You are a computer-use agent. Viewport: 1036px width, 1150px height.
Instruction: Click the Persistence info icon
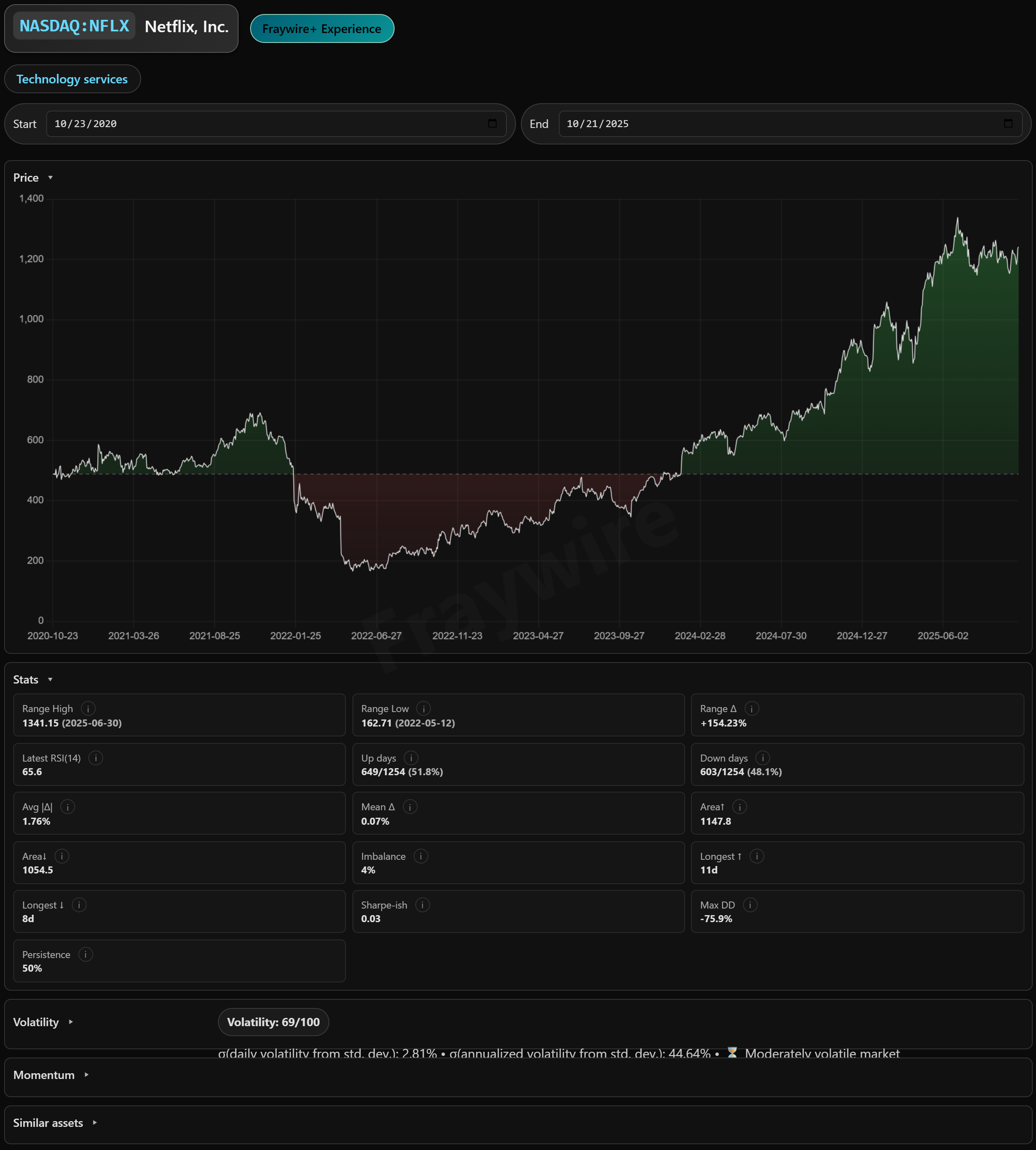coord(85,954)
